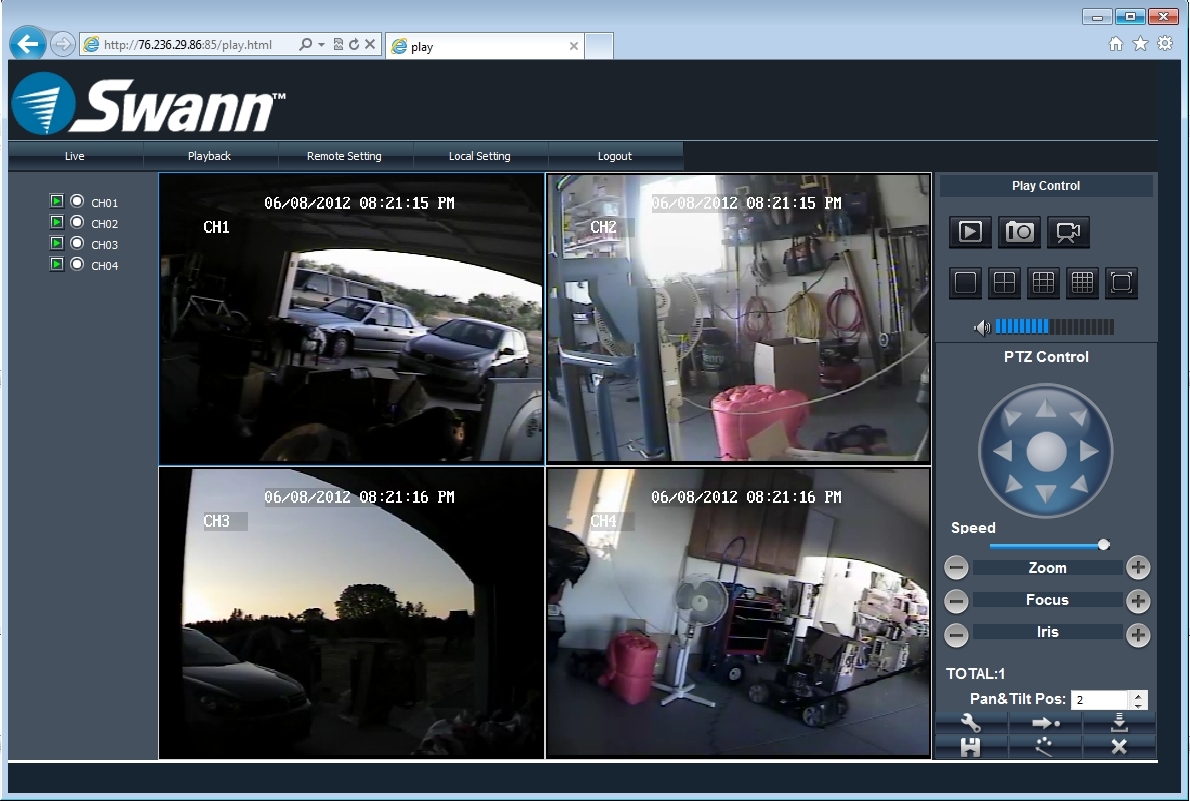Click the snapshot camera icon in Play Control

1019,232
